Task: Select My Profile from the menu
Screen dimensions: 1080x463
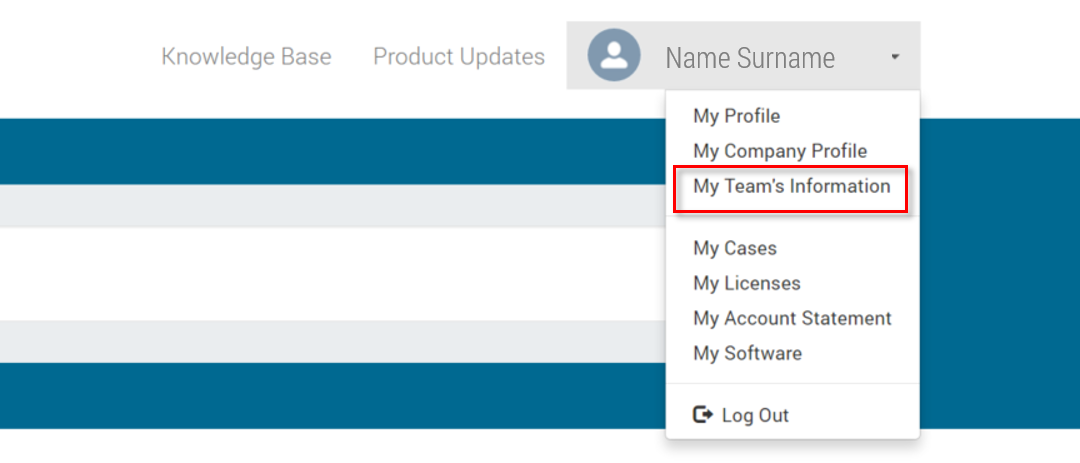Action: tap(736, 116)
